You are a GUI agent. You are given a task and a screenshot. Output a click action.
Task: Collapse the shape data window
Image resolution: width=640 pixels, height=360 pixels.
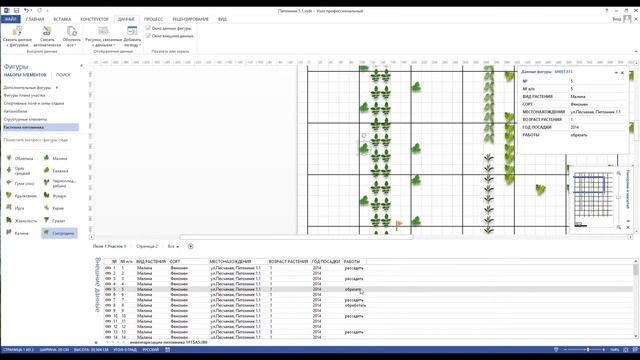[x=616, y=72]
